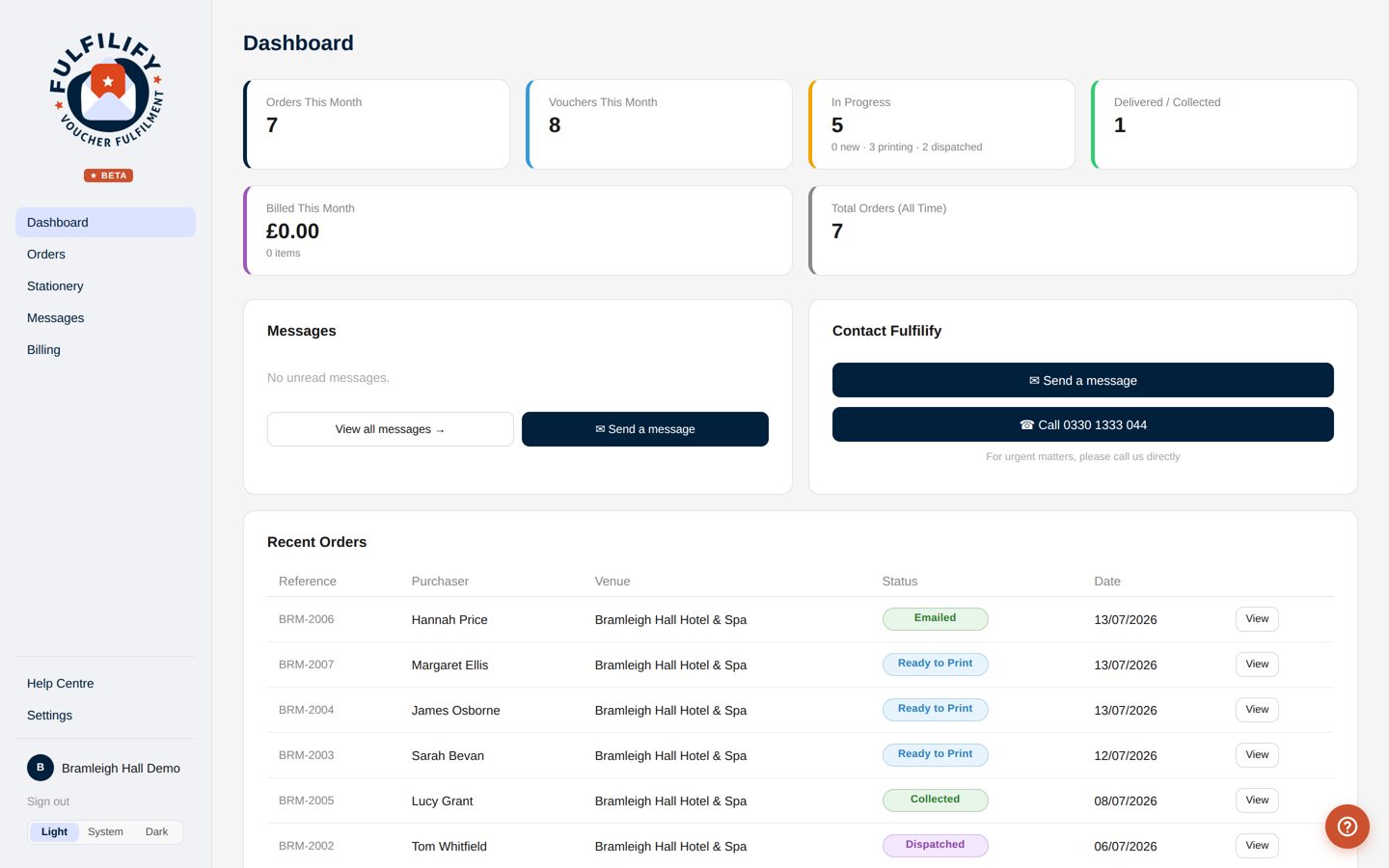Click Ready to Print badge for BRM-2004
The height and width of the screenshot is (868, 1389).
pos(936,710)
